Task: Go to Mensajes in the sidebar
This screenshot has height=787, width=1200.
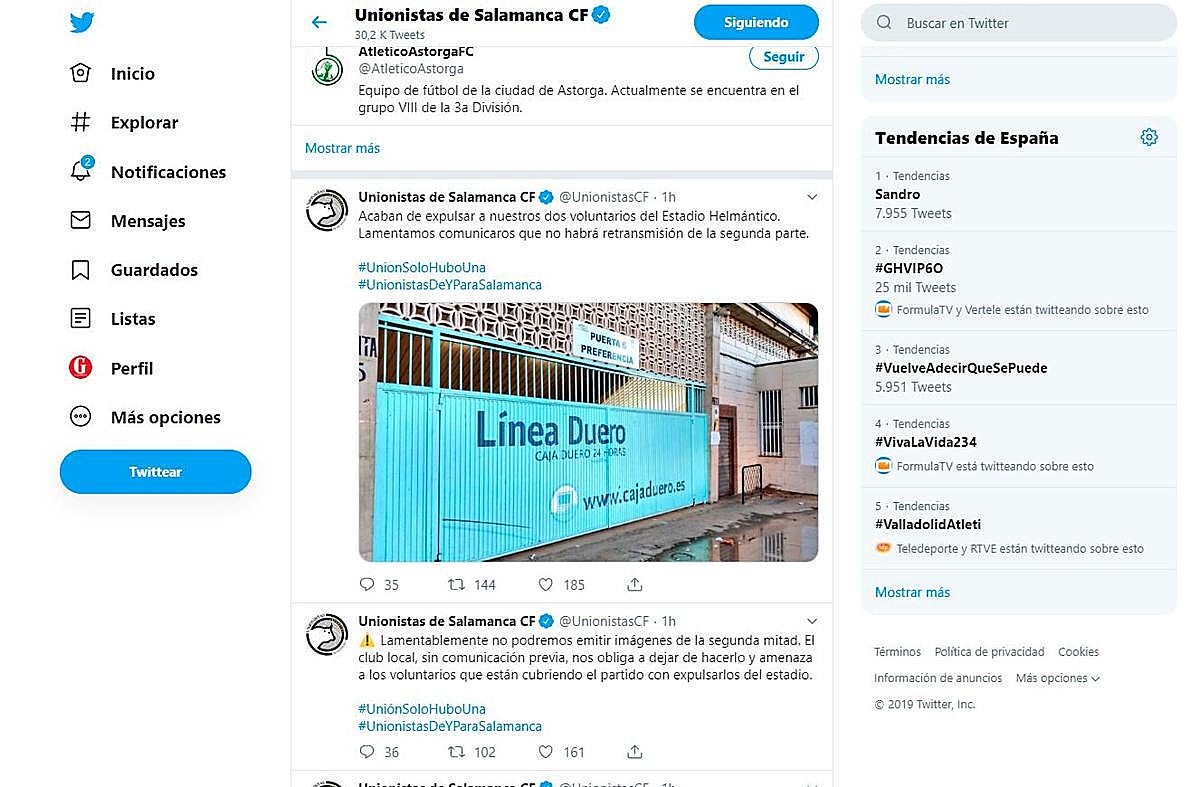Action: (x=148, y=221)
